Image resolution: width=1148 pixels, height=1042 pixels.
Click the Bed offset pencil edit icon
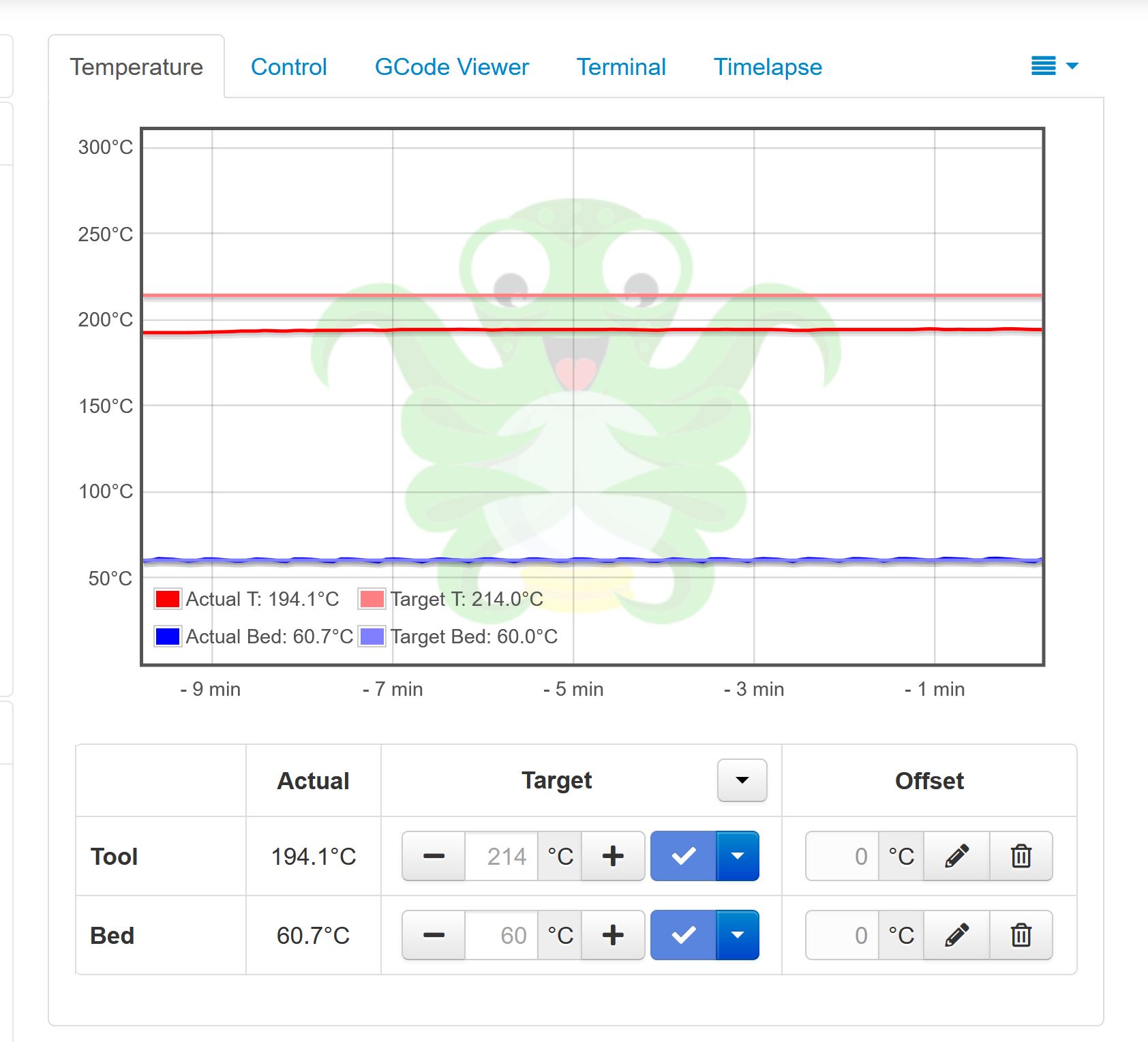956,935
